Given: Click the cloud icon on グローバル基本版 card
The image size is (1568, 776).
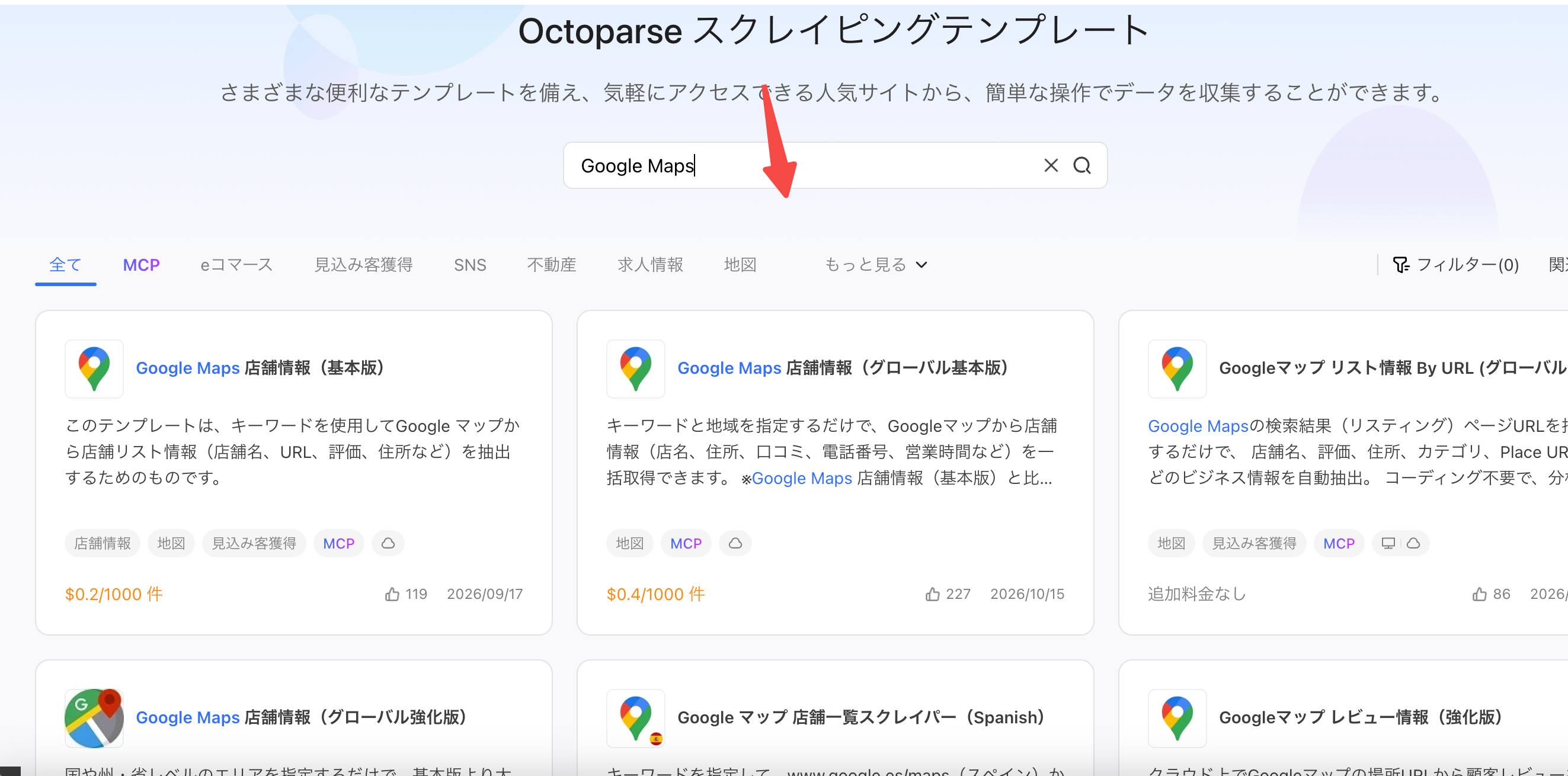Looking at the screenshot, I should click(x=735, y=543).
